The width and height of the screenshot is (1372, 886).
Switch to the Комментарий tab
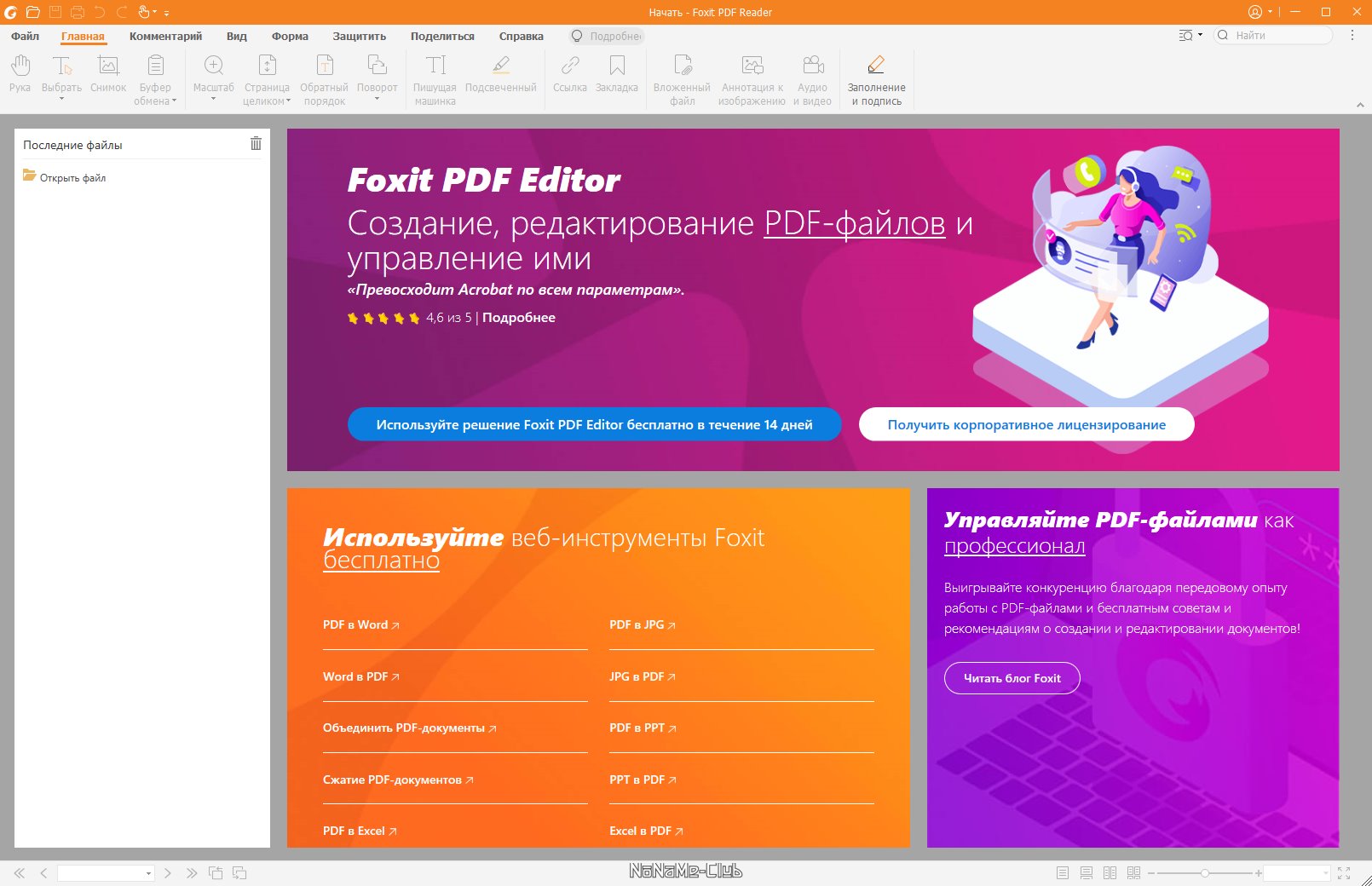[165, 36]
